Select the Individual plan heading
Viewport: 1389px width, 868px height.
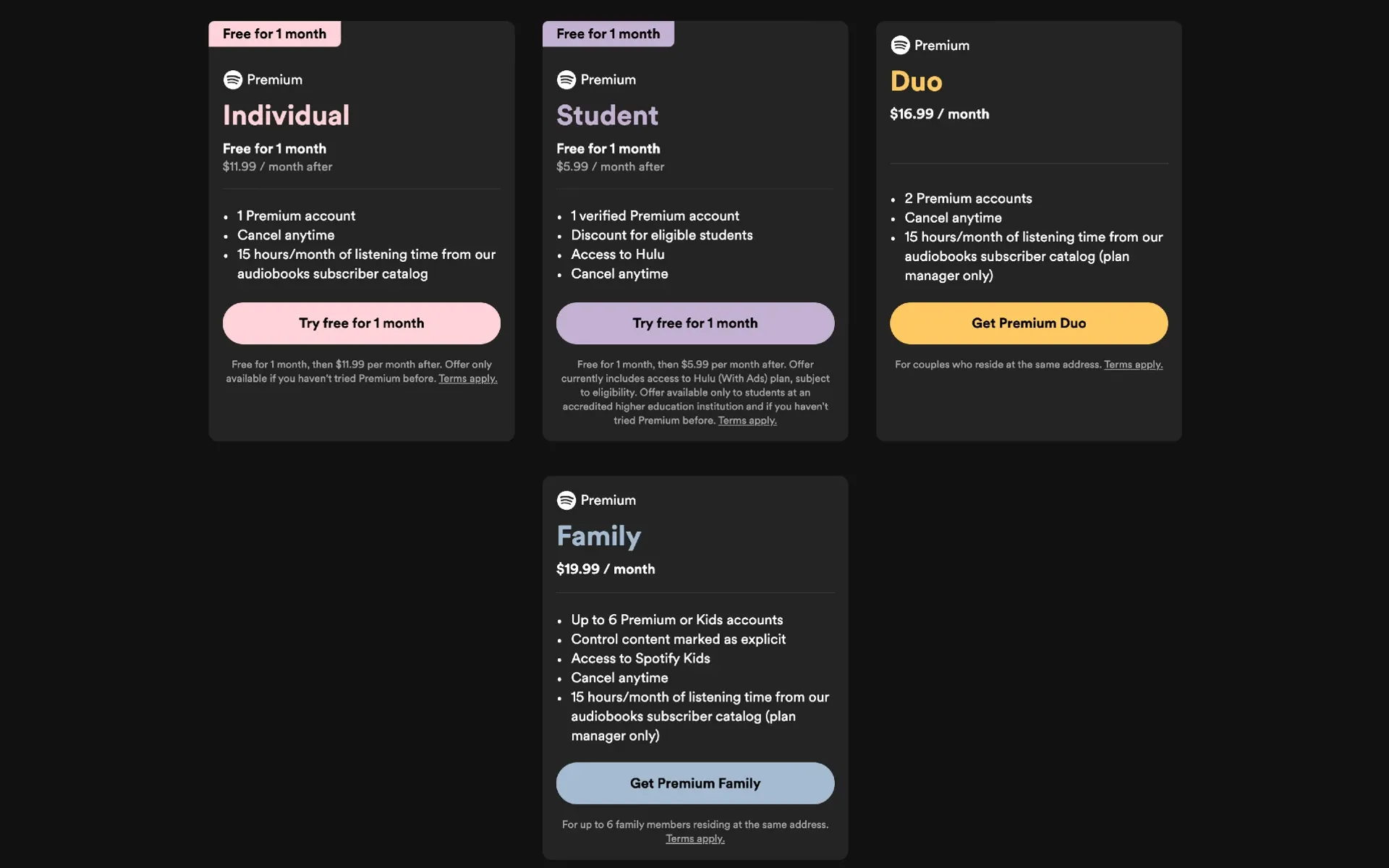(286, 115)
